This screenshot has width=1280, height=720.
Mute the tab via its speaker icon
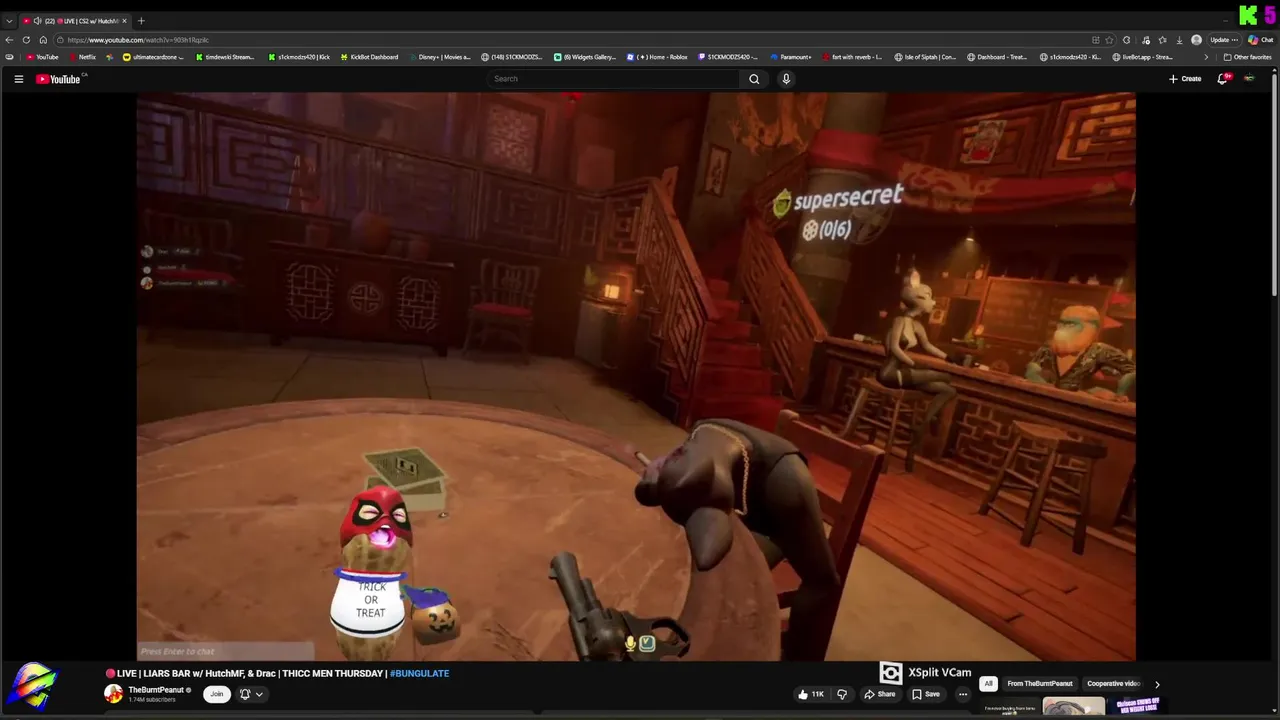click(x=37, y=21)
